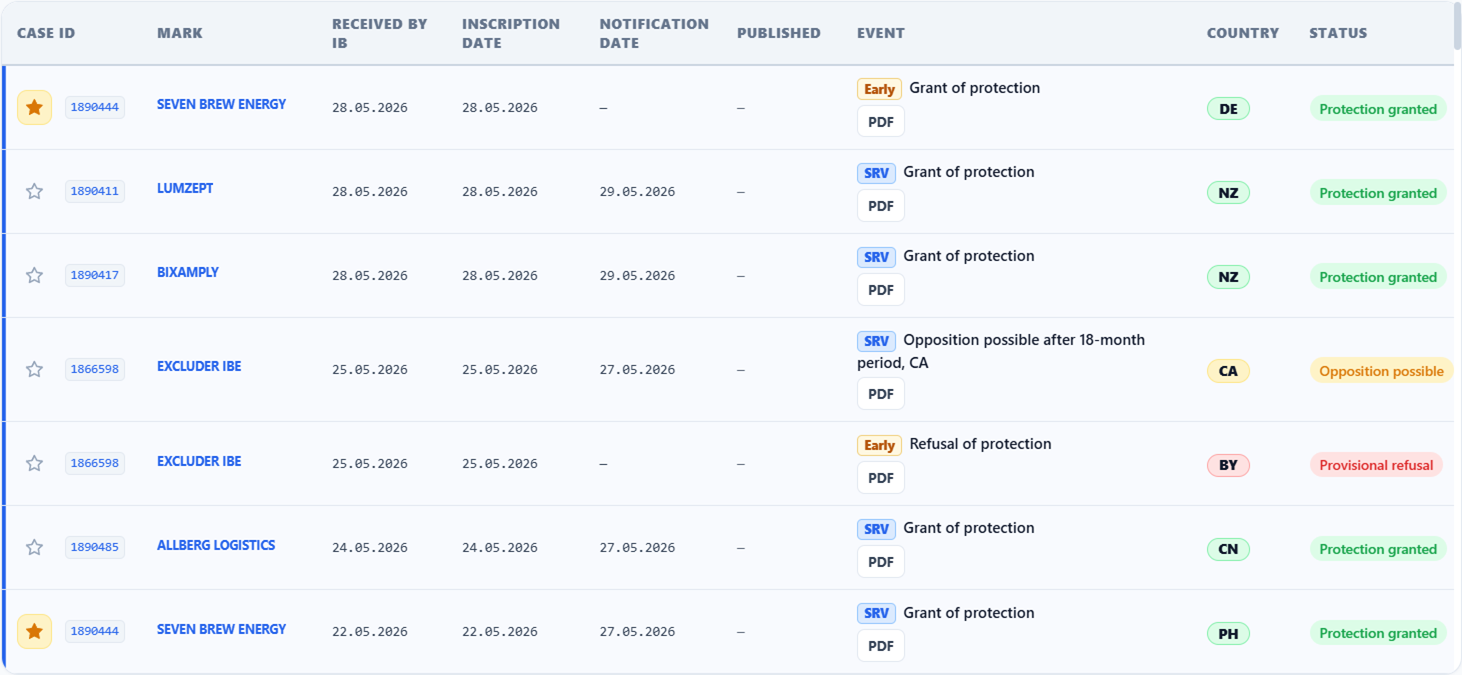The width and height of the screenshot is (1462, 675).
Task: Sort by Inscription Date column header
Action: 511,33
